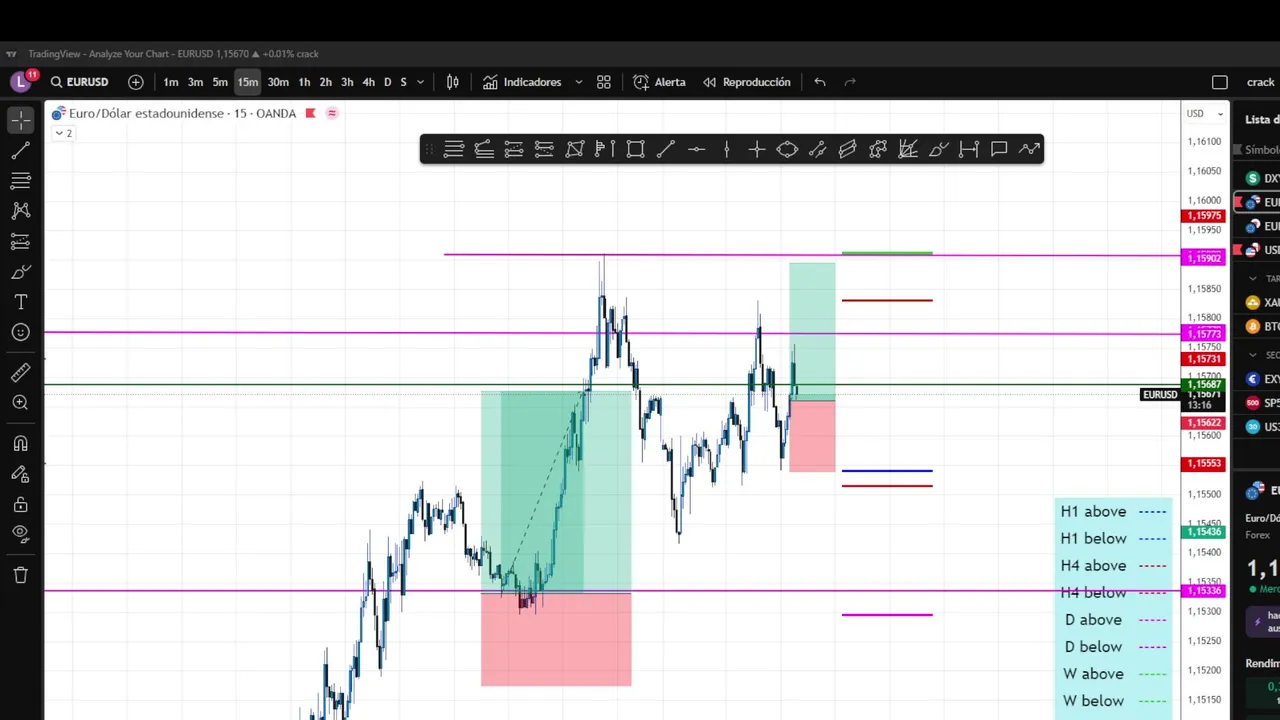Select the comment balloon tool in favorites bar
Screen dimensions: 1280x720
[x=999, y=149]
